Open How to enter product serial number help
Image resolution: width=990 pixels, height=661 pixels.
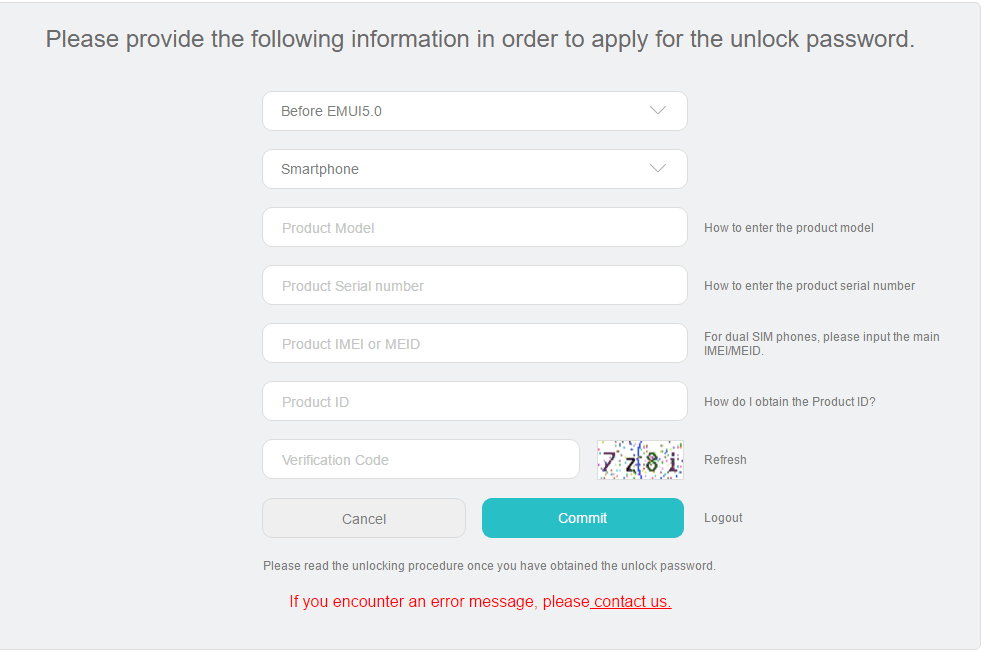click(809, 286)
